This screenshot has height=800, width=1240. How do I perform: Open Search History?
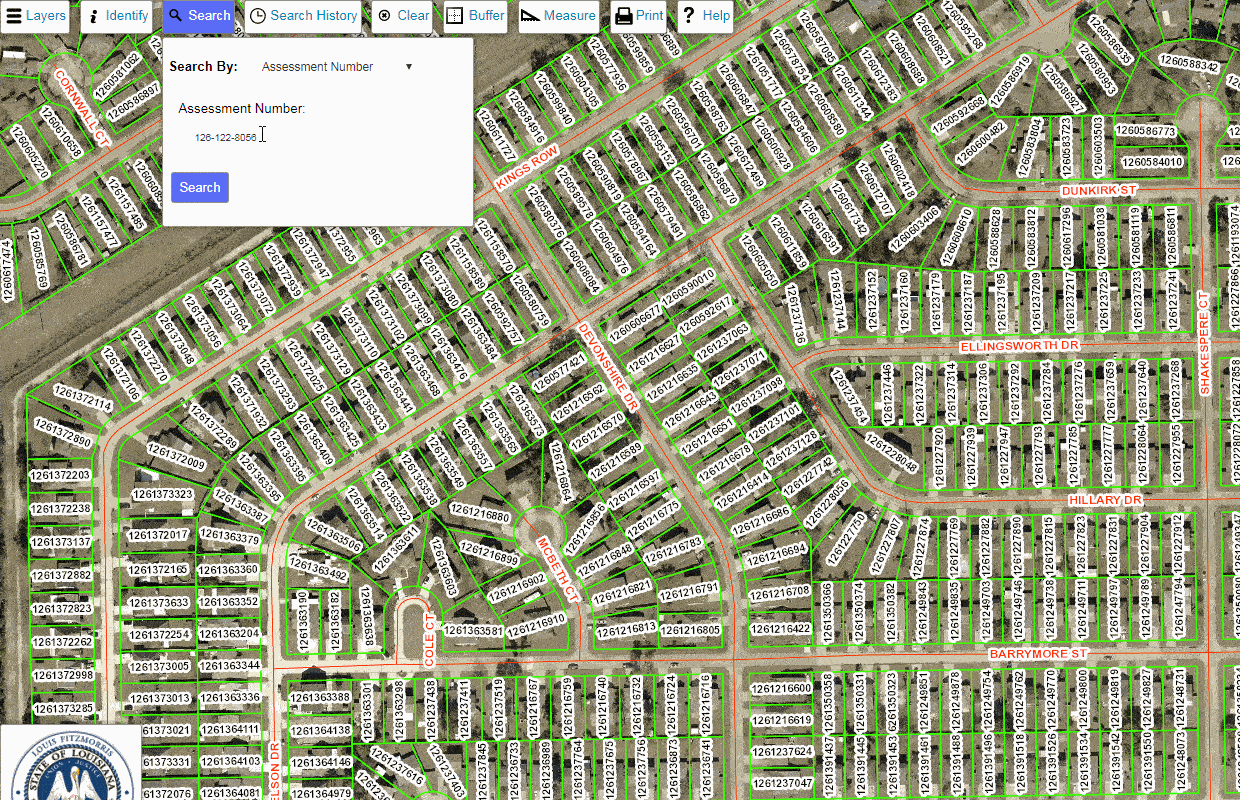[304, 16]
